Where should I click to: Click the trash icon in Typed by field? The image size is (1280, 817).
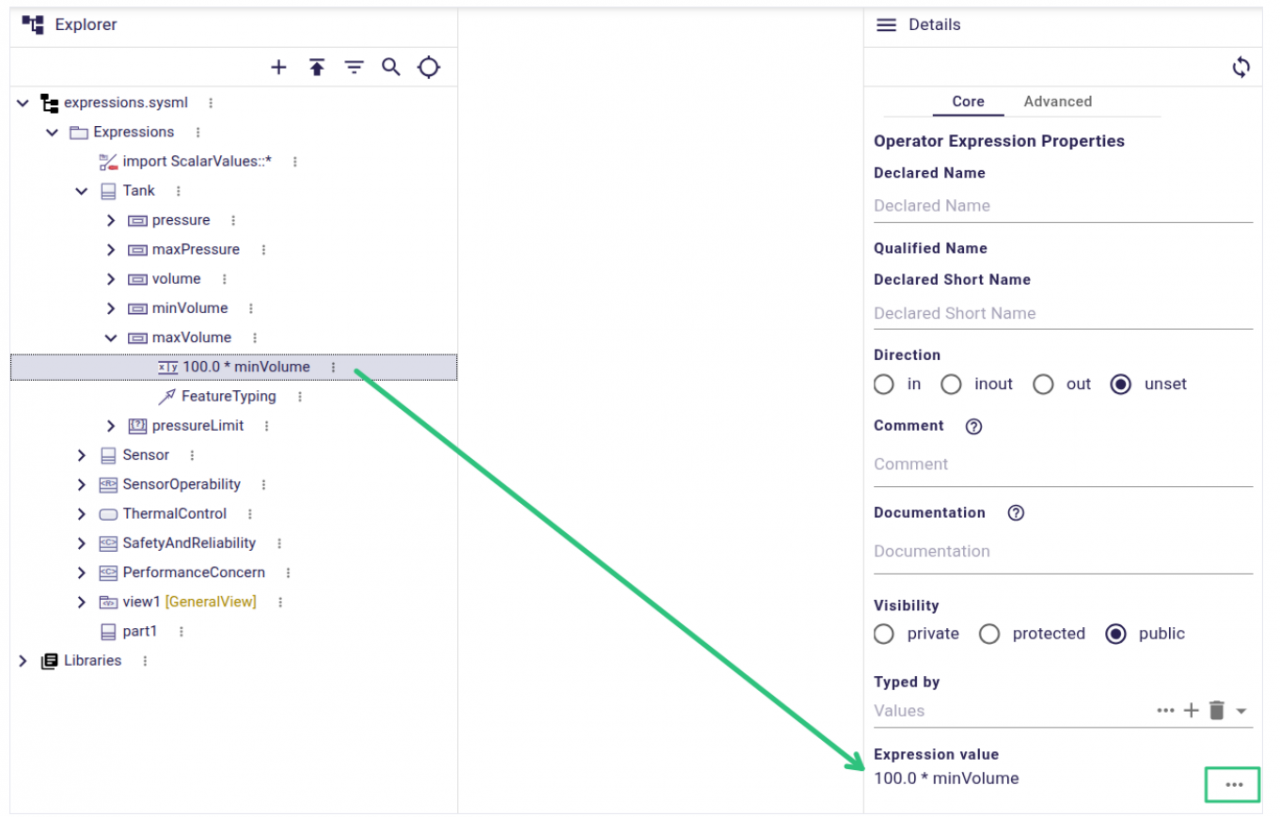(x=1216, y=710)
